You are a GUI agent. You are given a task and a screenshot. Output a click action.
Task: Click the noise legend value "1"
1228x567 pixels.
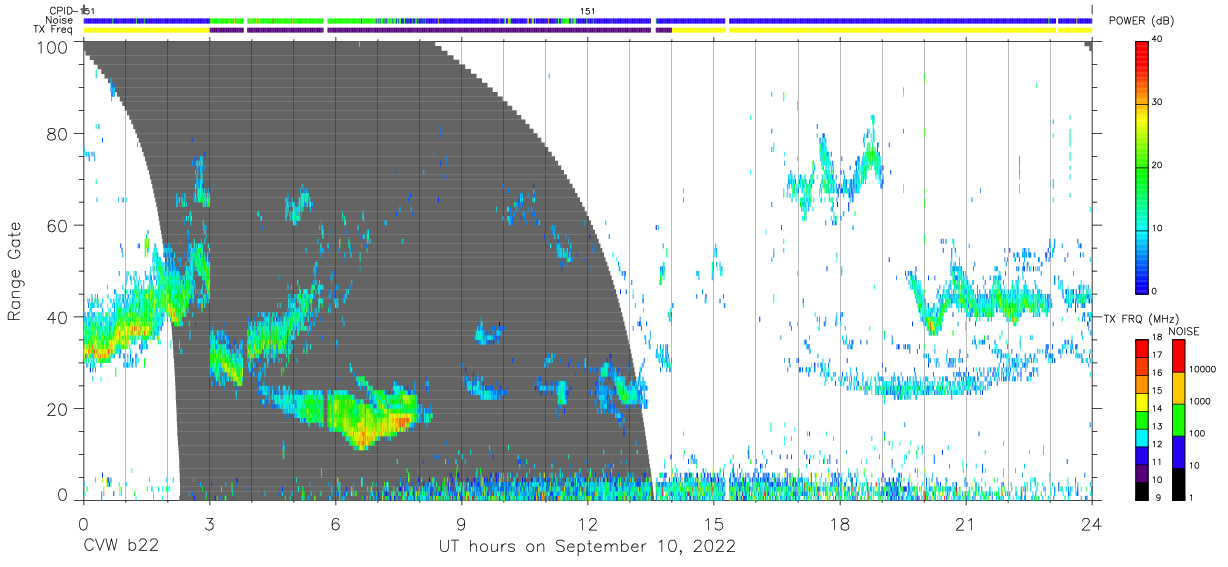coord(1191,497)
